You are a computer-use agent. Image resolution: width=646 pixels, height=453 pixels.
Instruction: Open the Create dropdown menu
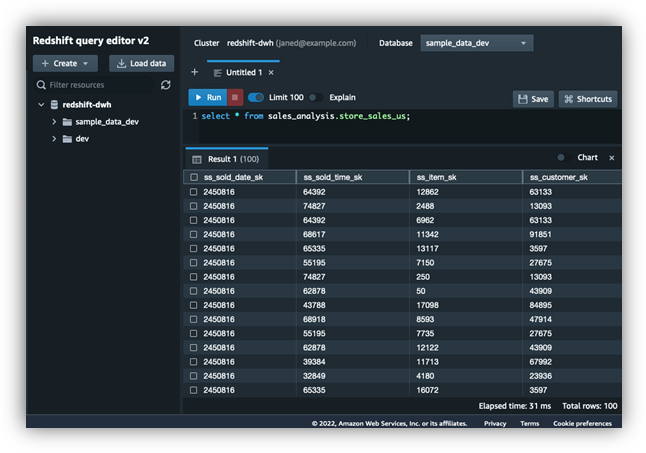tap(65, 63)
